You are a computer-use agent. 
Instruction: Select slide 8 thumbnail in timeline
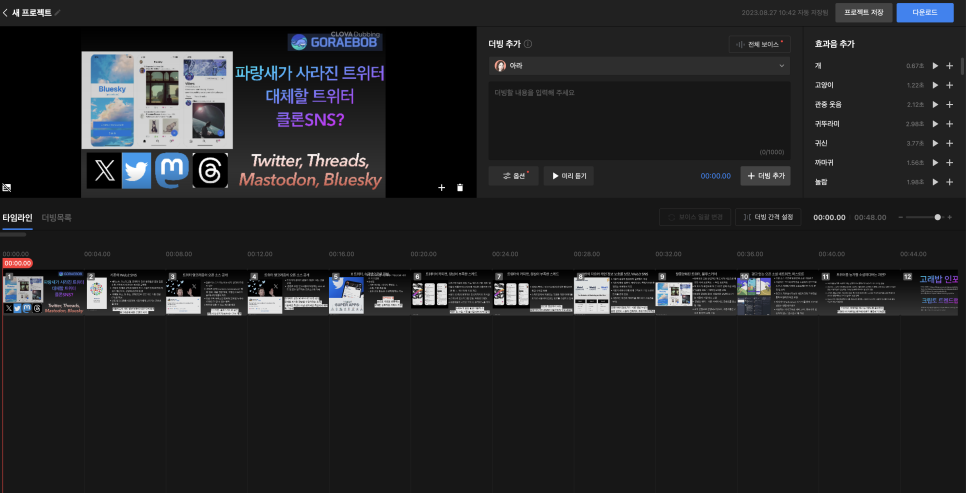tap(615, 293)
